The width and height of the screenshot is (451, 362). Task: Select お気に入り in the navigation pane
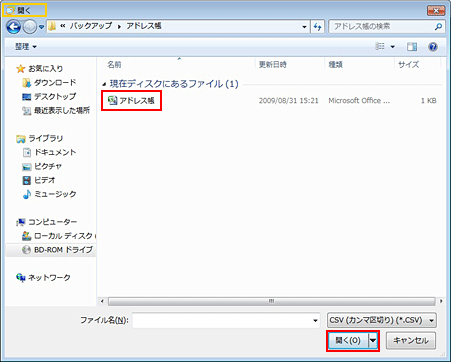[x=46, y=69]
